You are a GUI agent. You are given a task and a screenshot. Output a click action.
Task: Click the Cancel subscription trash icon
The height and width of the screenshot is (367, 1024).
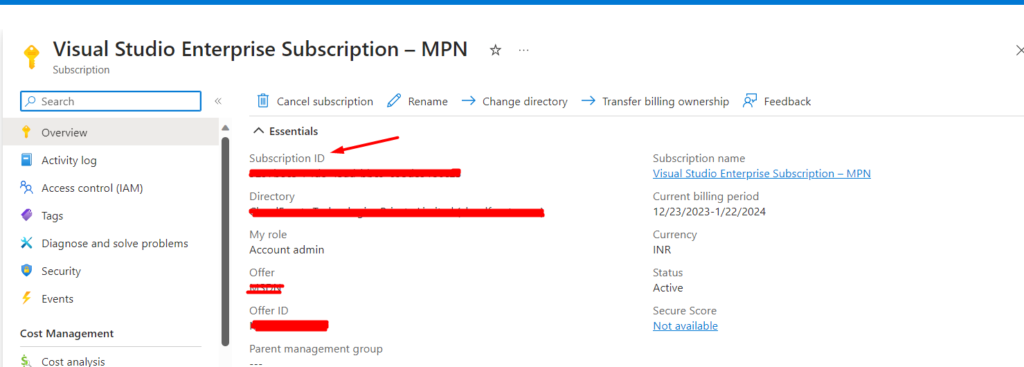(x=263, y=101)
